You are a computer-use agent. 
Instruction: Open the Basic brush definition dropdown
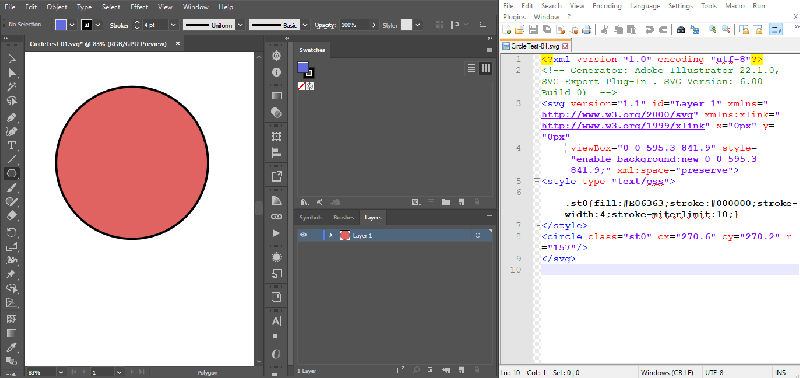[x=305, y=24]
